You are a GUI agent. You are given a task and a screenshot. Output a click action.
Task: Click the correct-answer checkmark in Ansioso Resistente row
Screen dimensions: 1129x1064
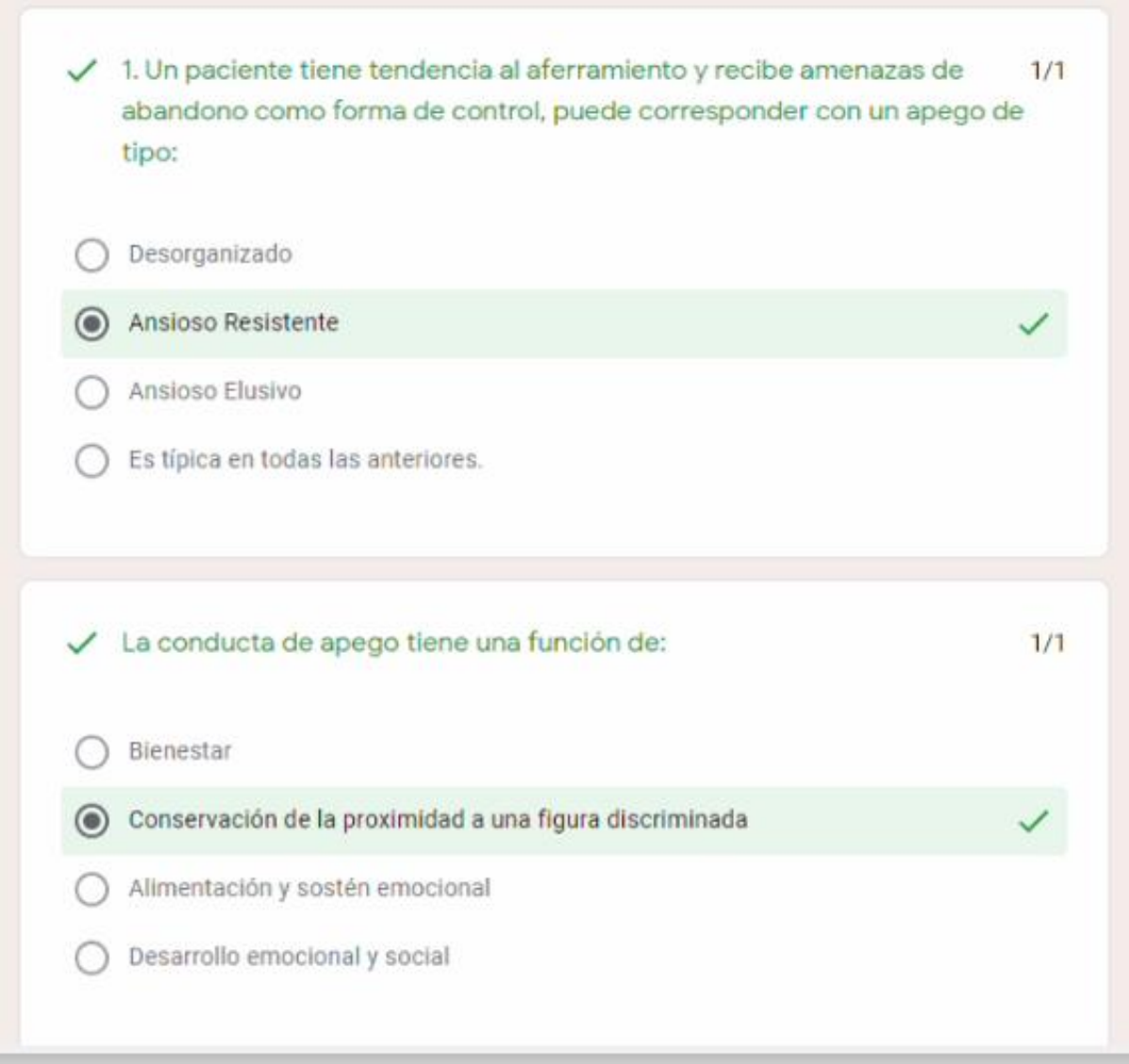[1033, 325]
